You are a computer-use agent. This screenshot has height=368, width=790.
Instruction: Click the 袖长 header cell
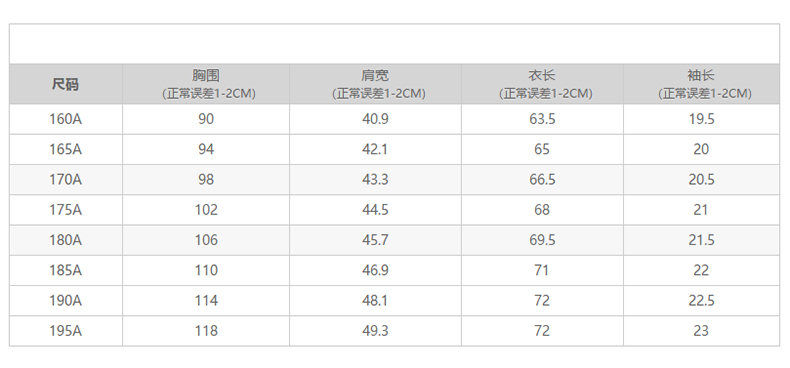point(701,84)
